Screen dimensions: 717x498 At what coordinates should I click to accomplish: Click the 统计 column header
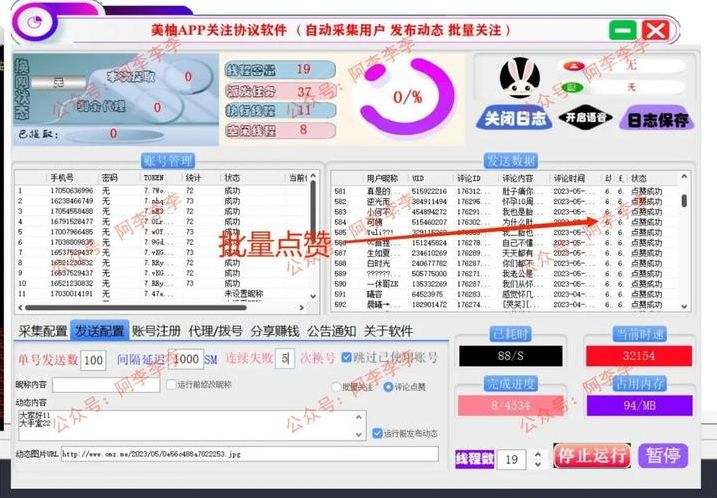193,177
